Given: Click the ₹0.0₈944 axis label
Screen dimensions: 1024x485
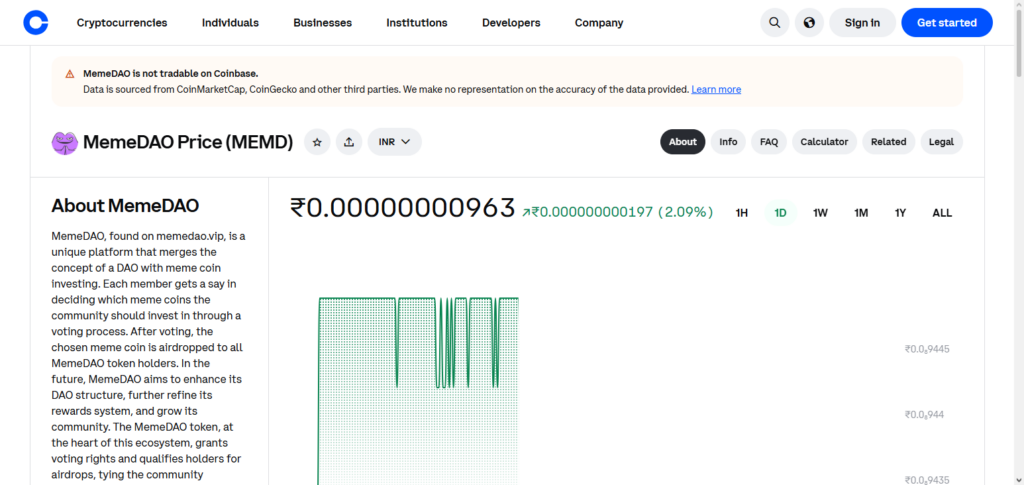Looking at the screenshot, I should (x=924, y=415).
